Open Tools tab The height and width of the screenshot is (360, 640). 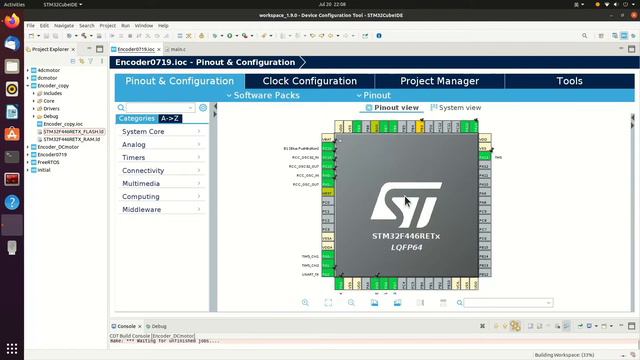click(569, 81)
